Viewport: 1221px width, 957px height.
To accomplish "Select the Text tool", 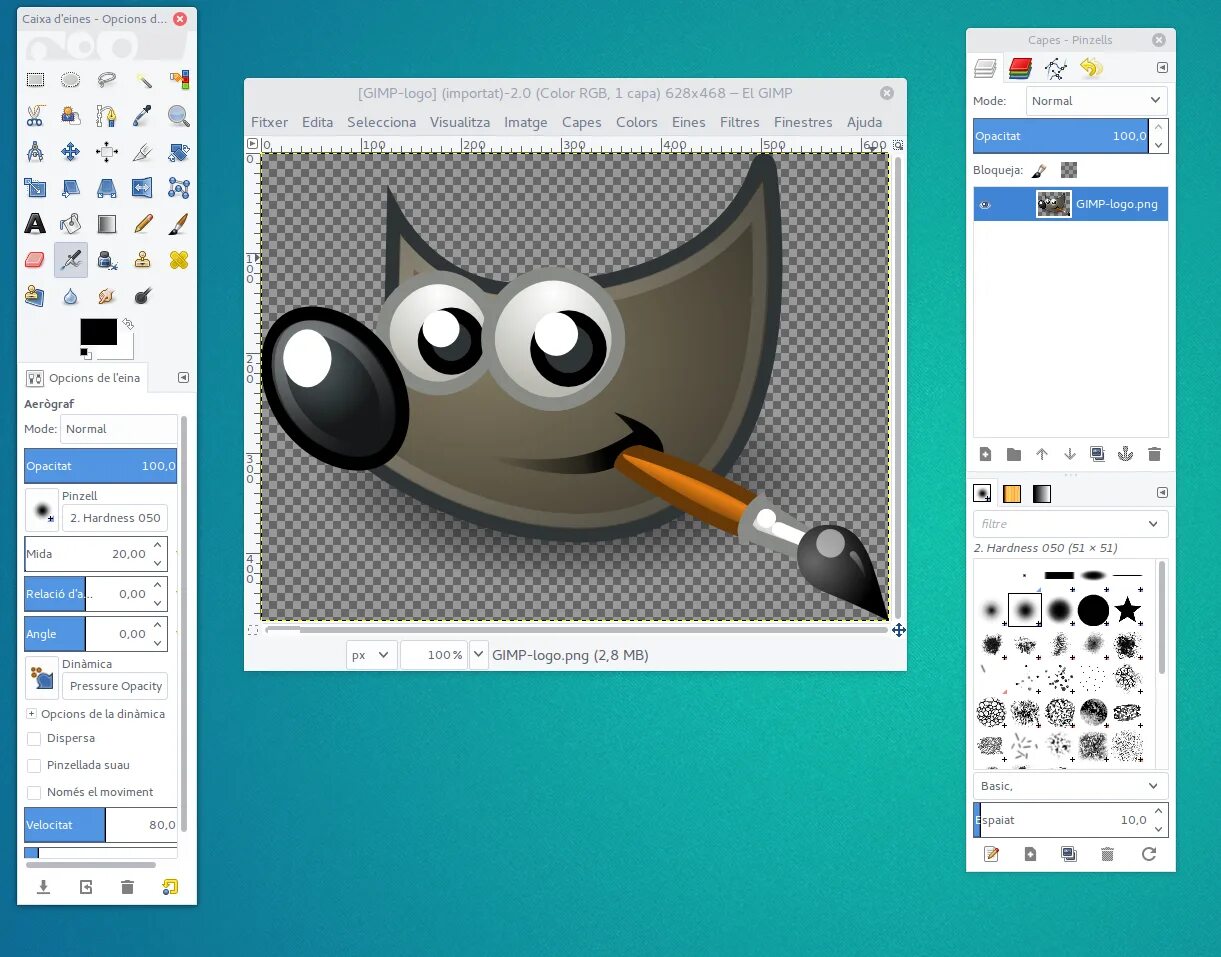I will 35,224.
